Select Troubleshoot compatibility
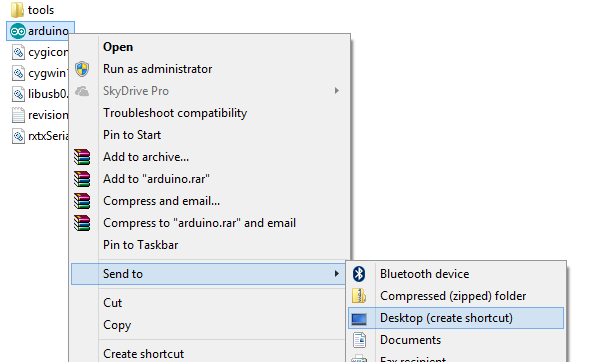The width and height of the screenshot is (599, 362). pos(175,113)
